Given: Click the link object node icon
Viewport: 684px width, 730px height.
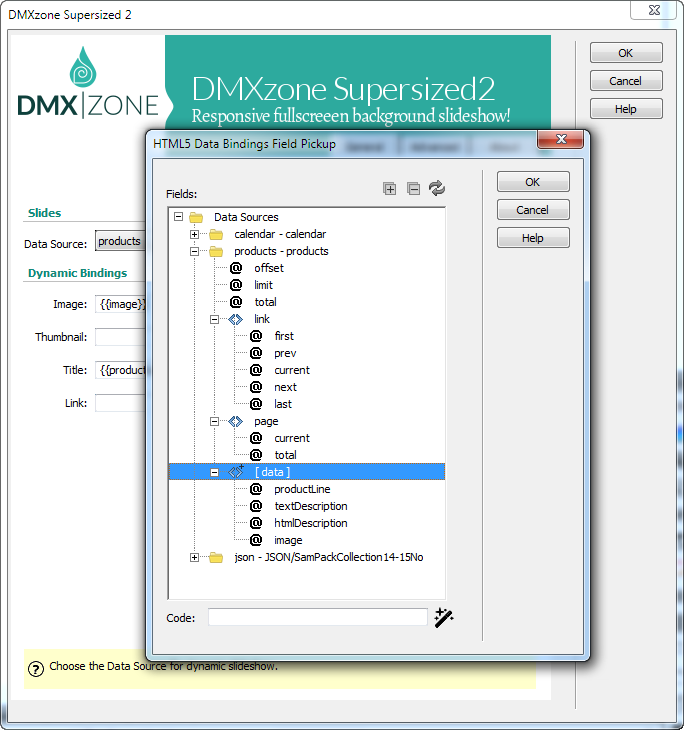Looking at the screenshot, I should click(x=236, y=319).
